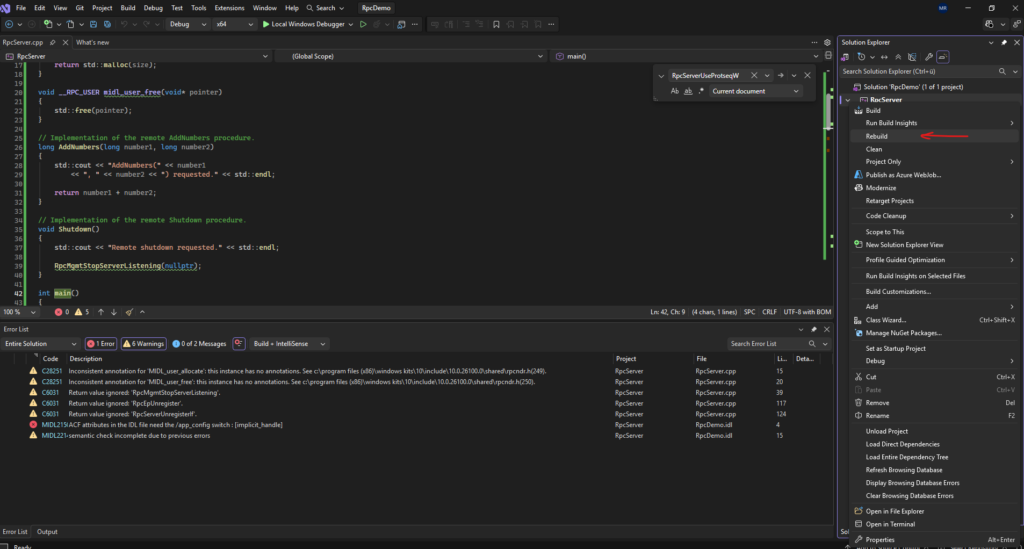Click the C28251 code link on line 15

(x=52, y=371)
